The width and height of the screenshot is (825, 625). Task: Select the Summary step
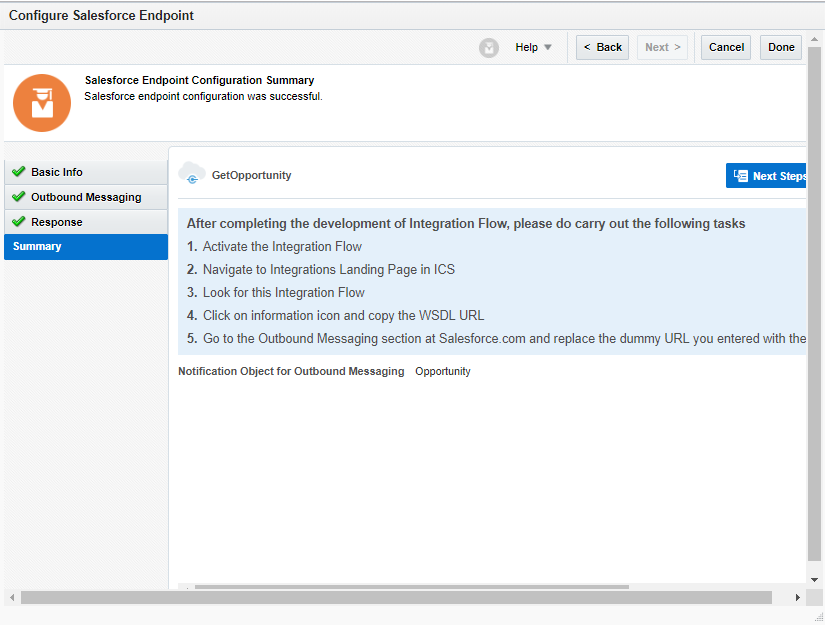(86, 247)
